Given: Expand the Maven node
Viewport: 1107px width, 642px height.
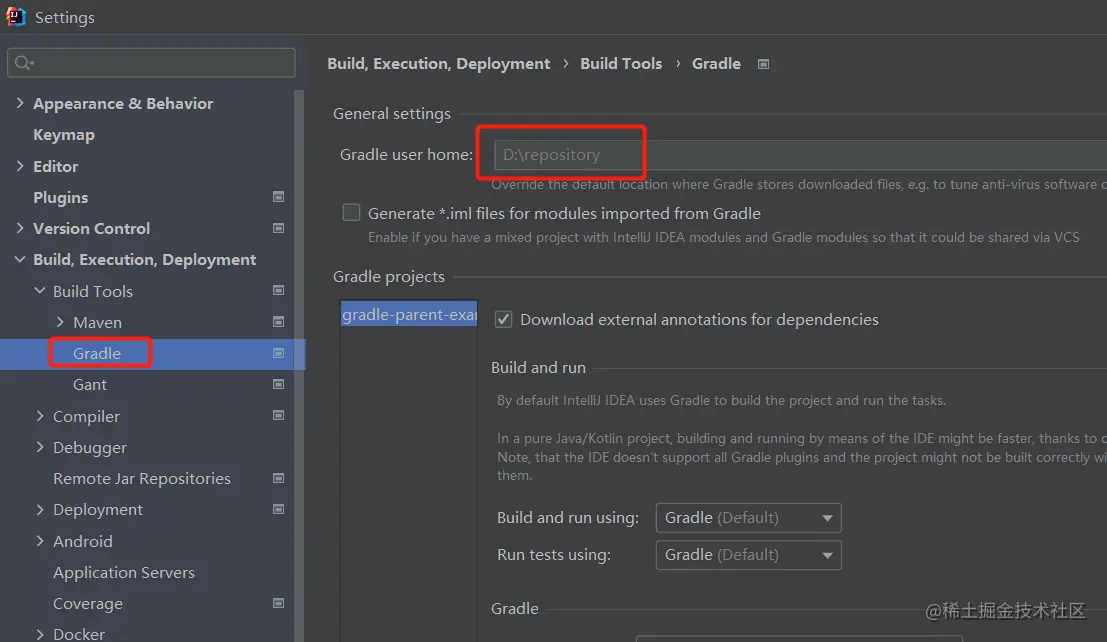Looking at the screenshot, I should [x=60, y=322].
